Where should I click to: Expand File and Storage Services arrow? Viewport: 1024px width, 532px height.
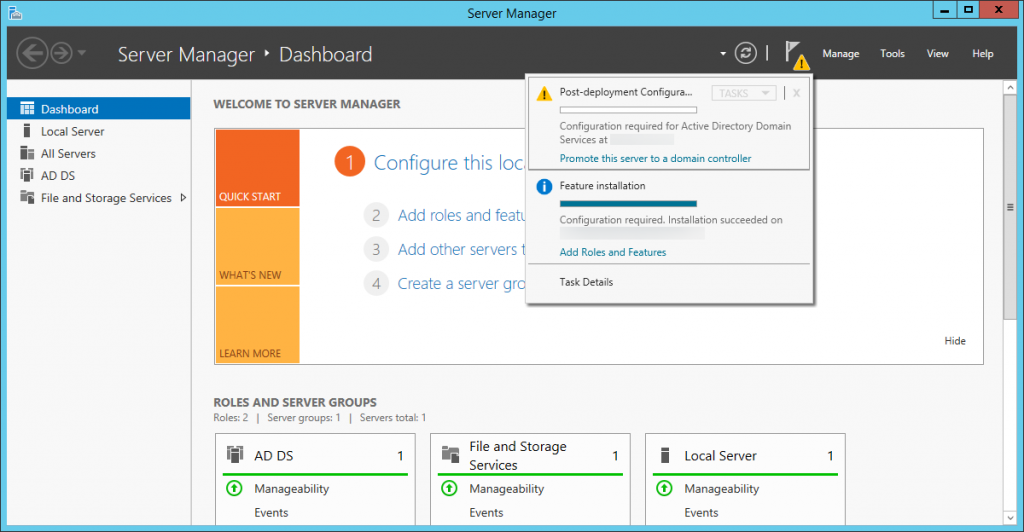coord(183,197)
